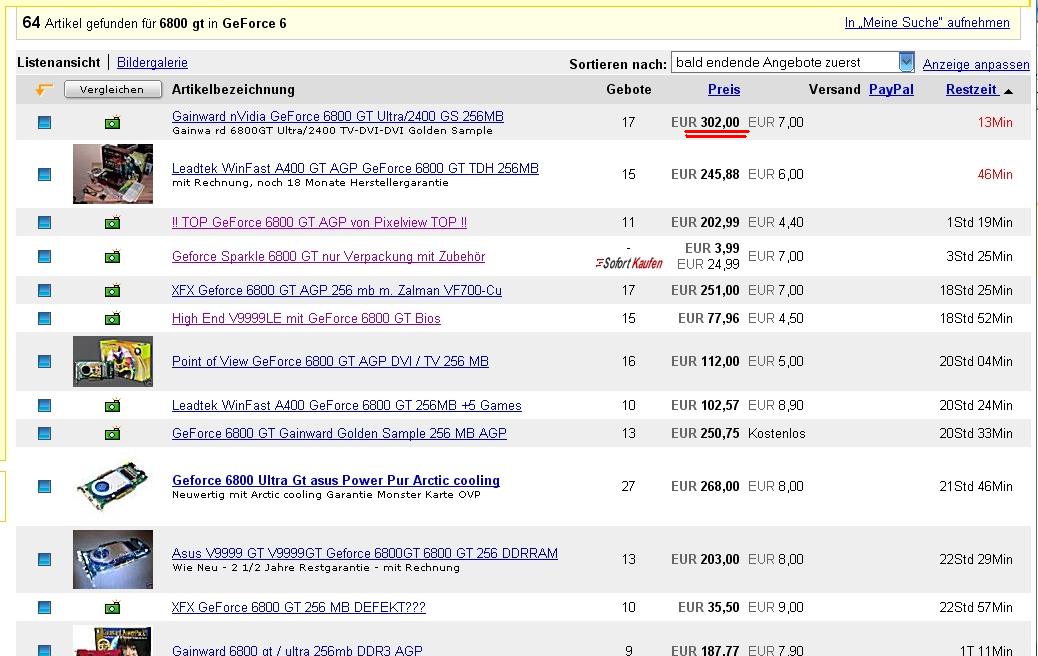The image size is (1038, 656).
Task: Click camera icon beside Geforce Sparkle listing
Action: click(113, 256)
